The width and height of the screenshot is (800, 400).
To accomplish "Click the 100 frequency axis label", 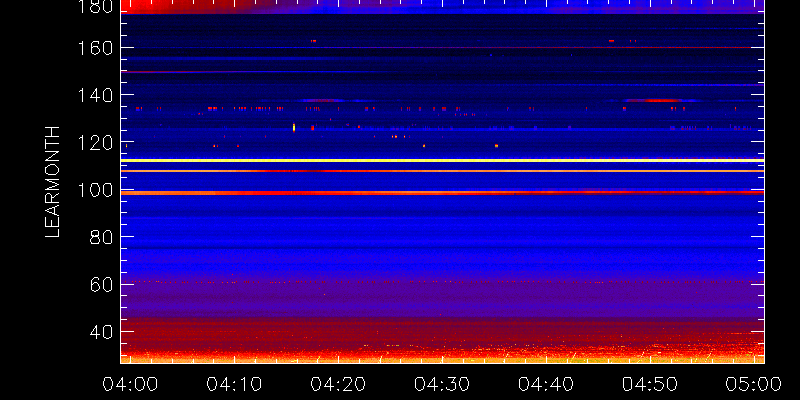I will [97, 190].
